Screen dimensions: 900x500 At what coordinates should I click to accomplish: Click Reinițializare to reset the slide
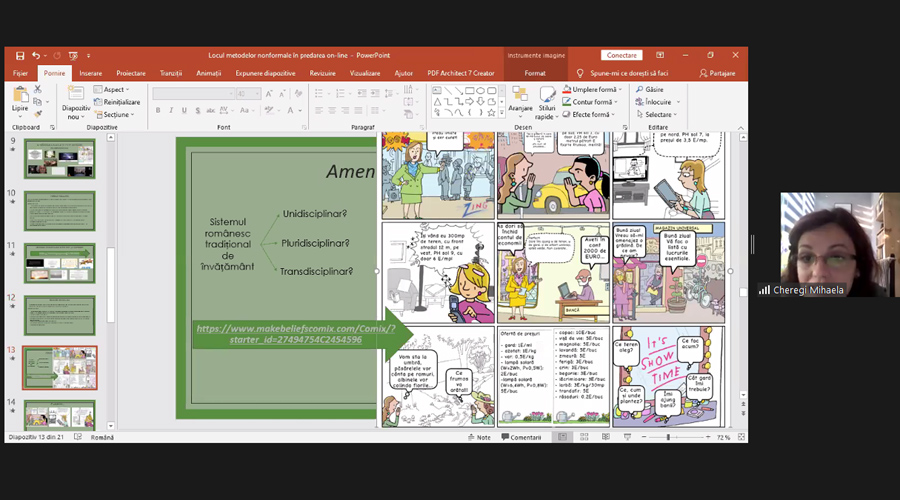tap(117, 102)
